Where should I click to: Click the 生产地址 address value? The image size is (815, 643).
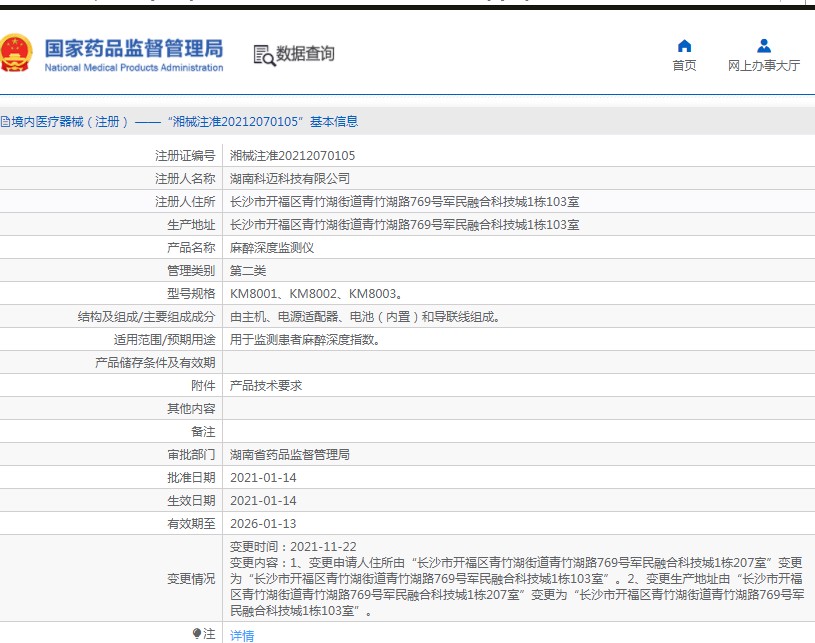pyautogui.click(x=404, y=225)
